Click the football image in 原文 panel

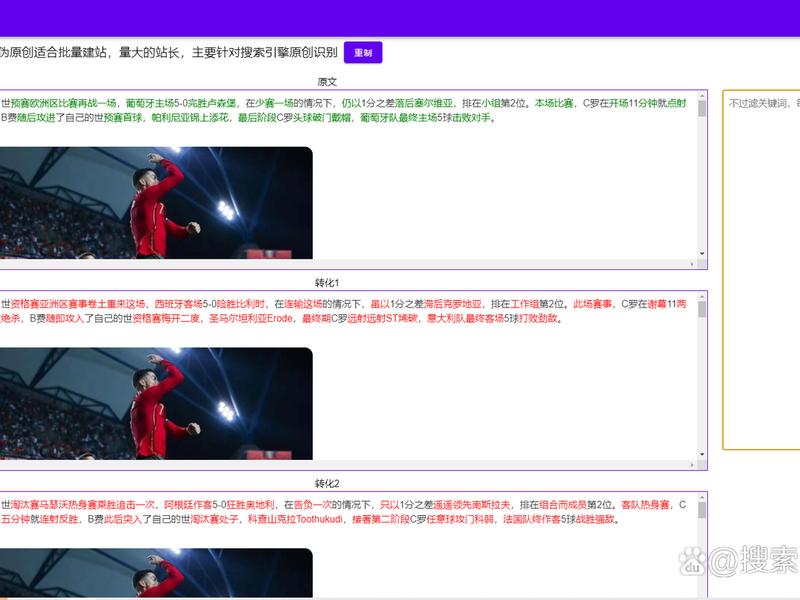pos(156,203)
